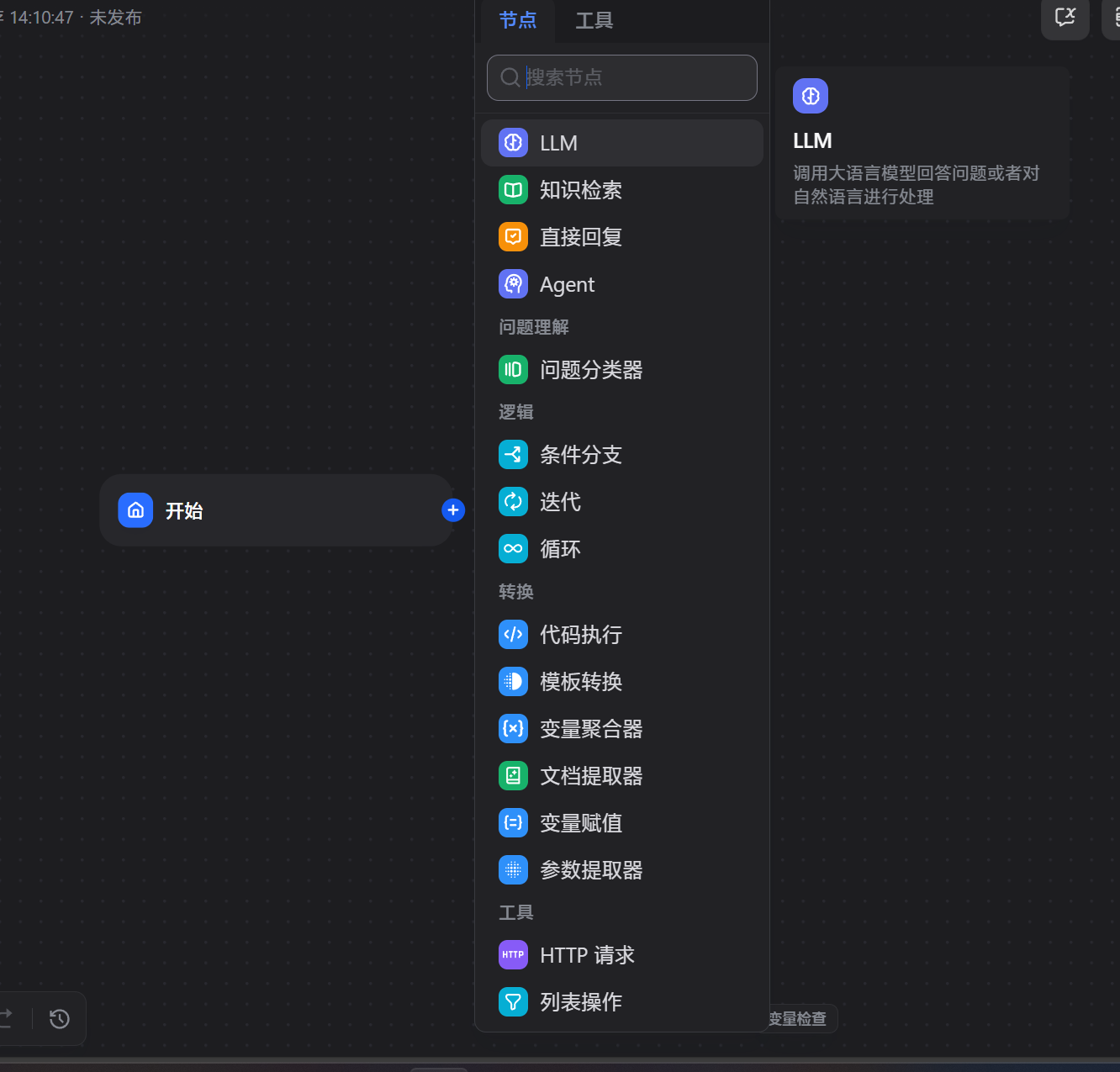Screen dimensions: 1120x1072
Task: Click the 工具 section header above HTTP 请求
Action: [x=516, y=912]
